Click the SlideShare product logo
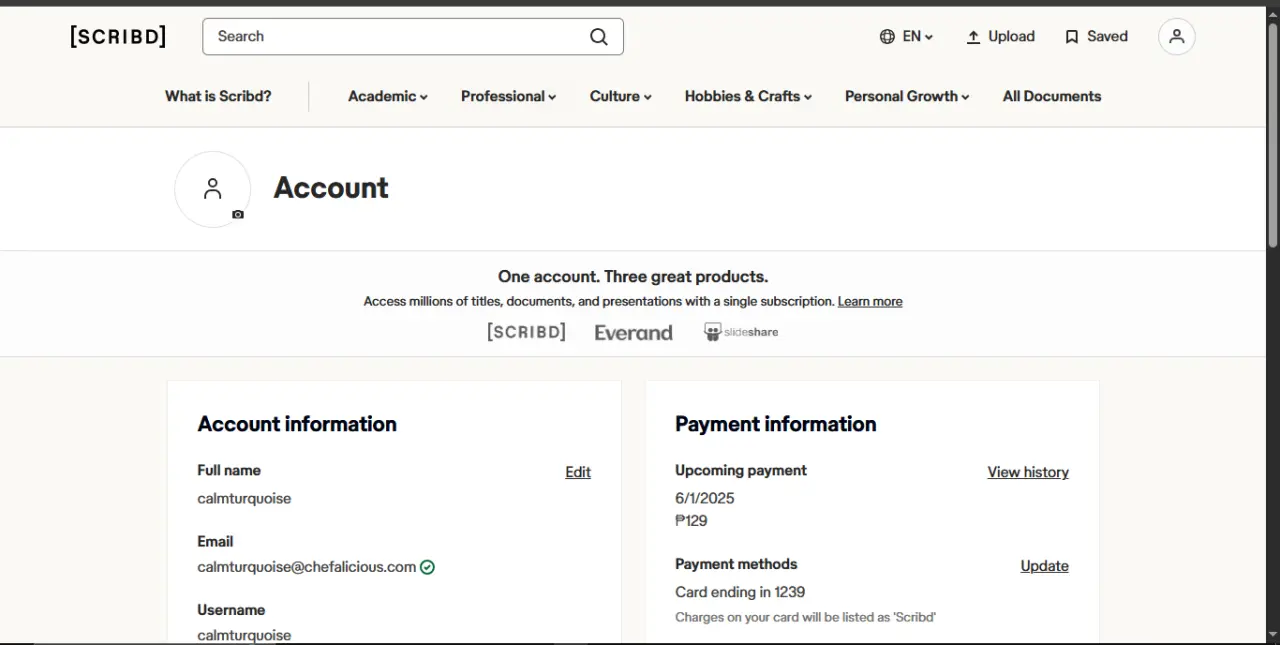 [741, 332]
